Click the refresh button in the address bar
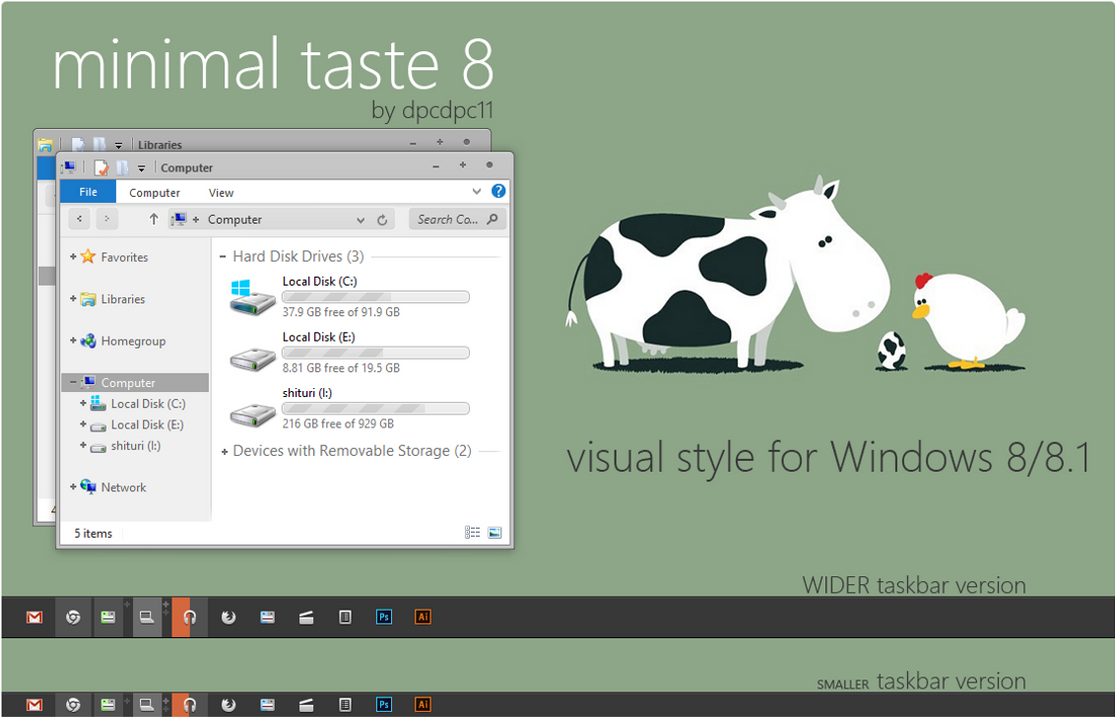Image resolution: width=1115 pixels, height=717 pixels. pyautogui.click(x=382, y=219)
